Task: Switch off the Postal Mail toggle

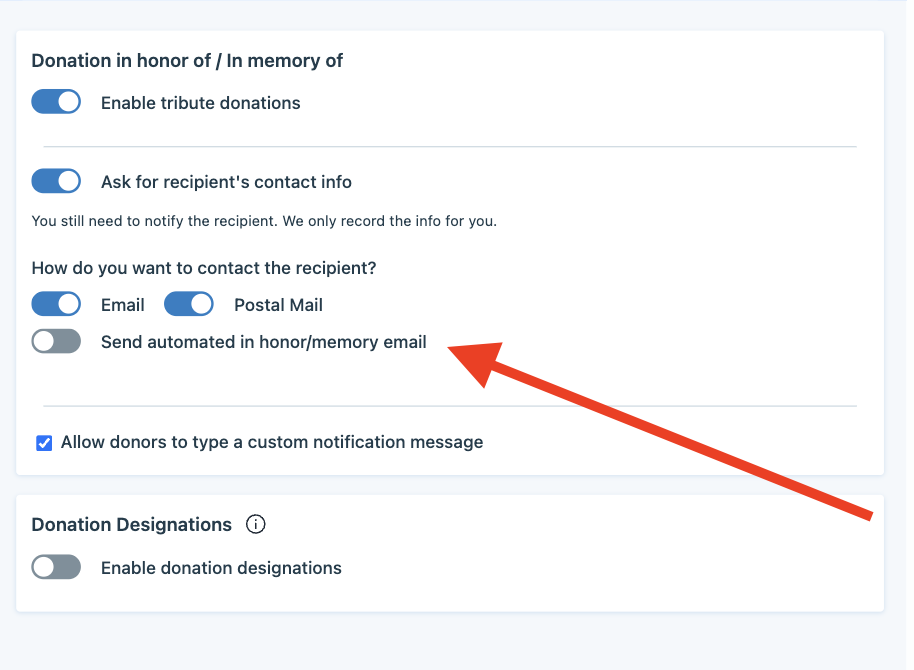Action: (x=189, y=304)
